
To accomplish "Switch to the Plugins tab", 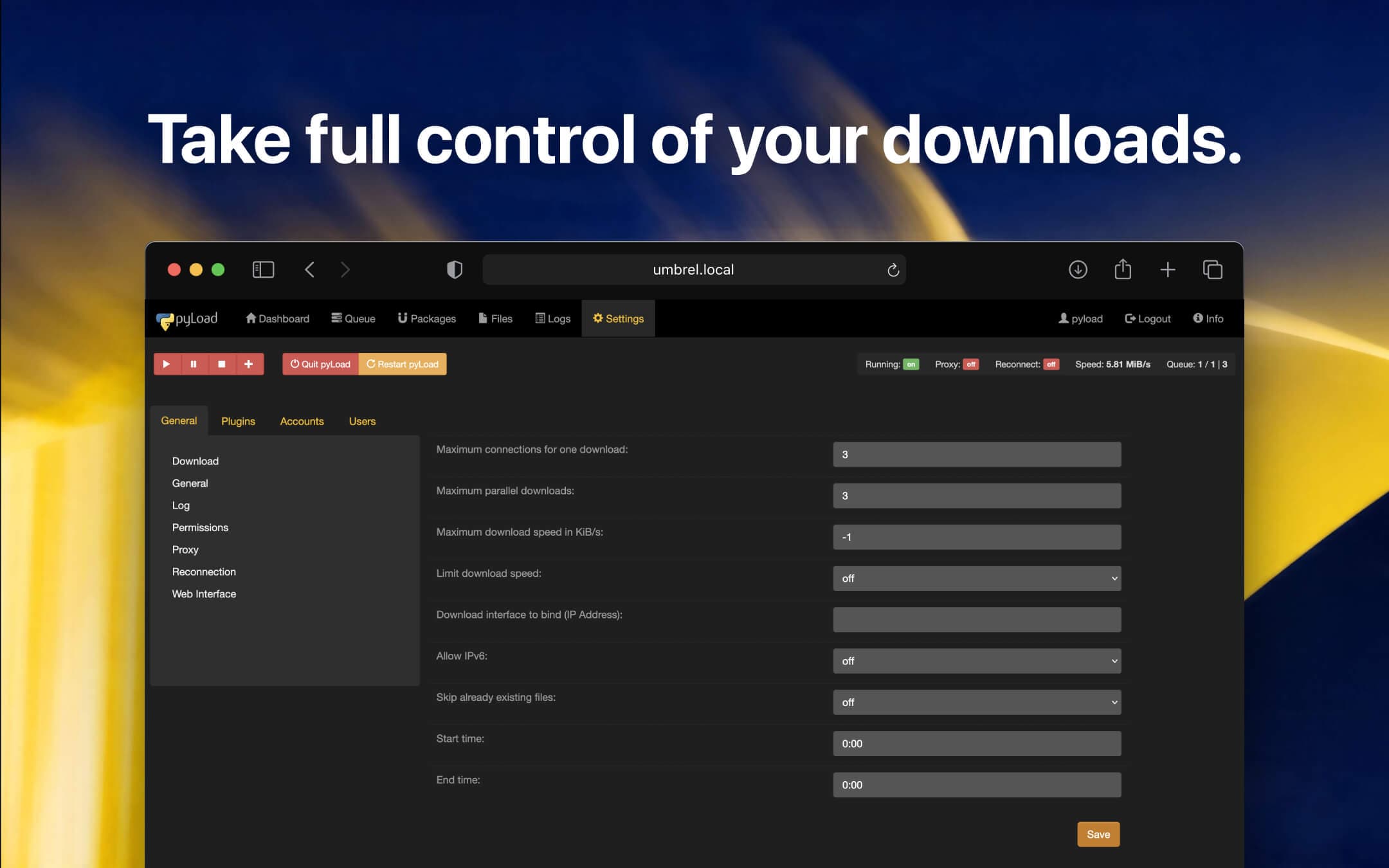I will pos(238,420).
